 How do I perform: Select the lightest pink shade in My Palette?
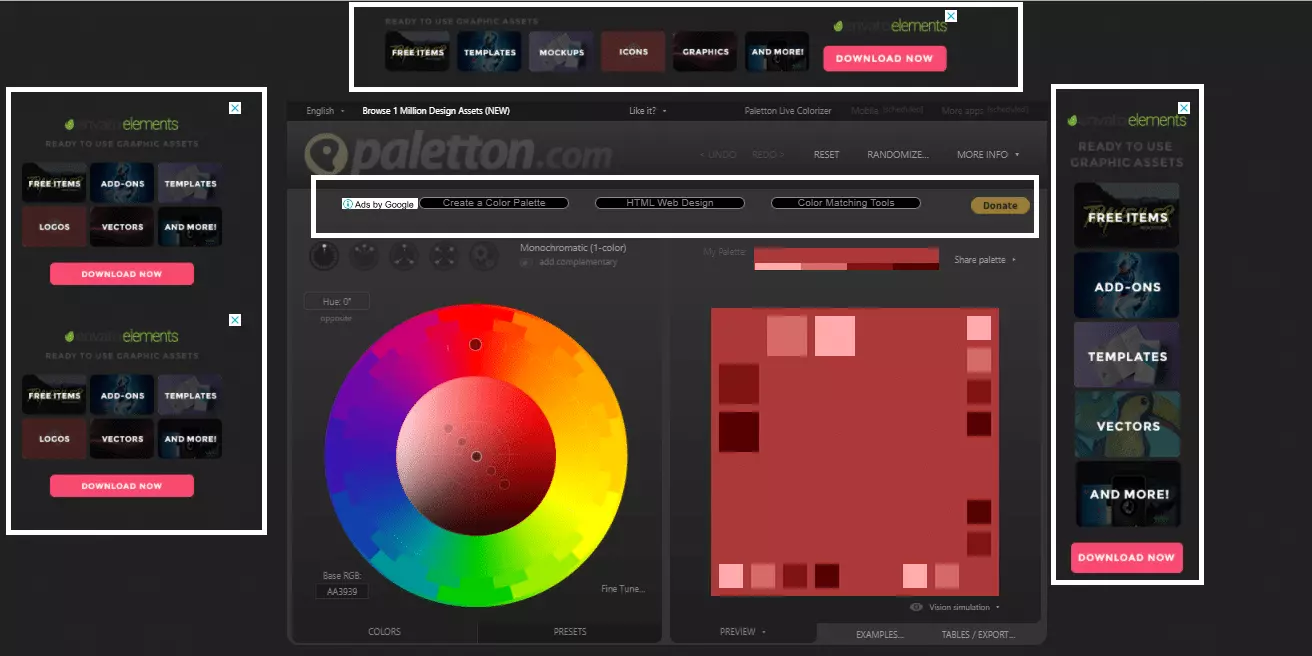pos(777,266)
